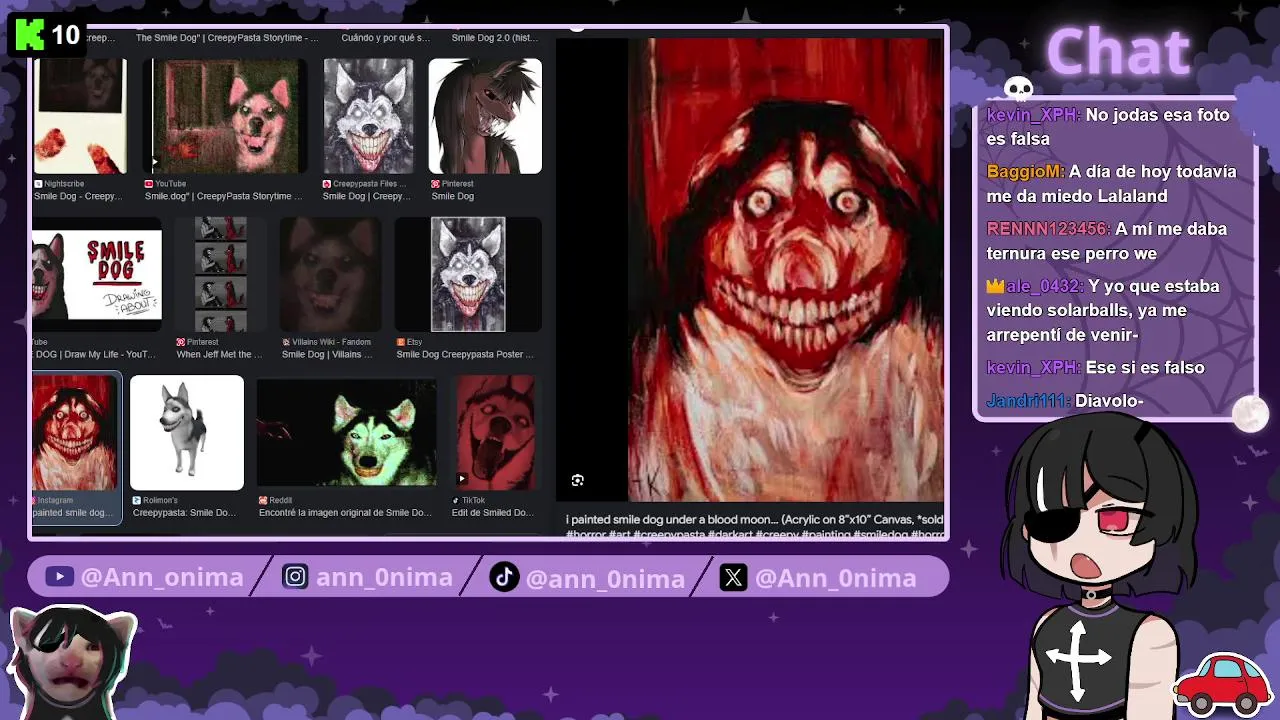The image size is (1280, 720).
Task: Click the Rolimon's source favicon
Action: (137, 500)
